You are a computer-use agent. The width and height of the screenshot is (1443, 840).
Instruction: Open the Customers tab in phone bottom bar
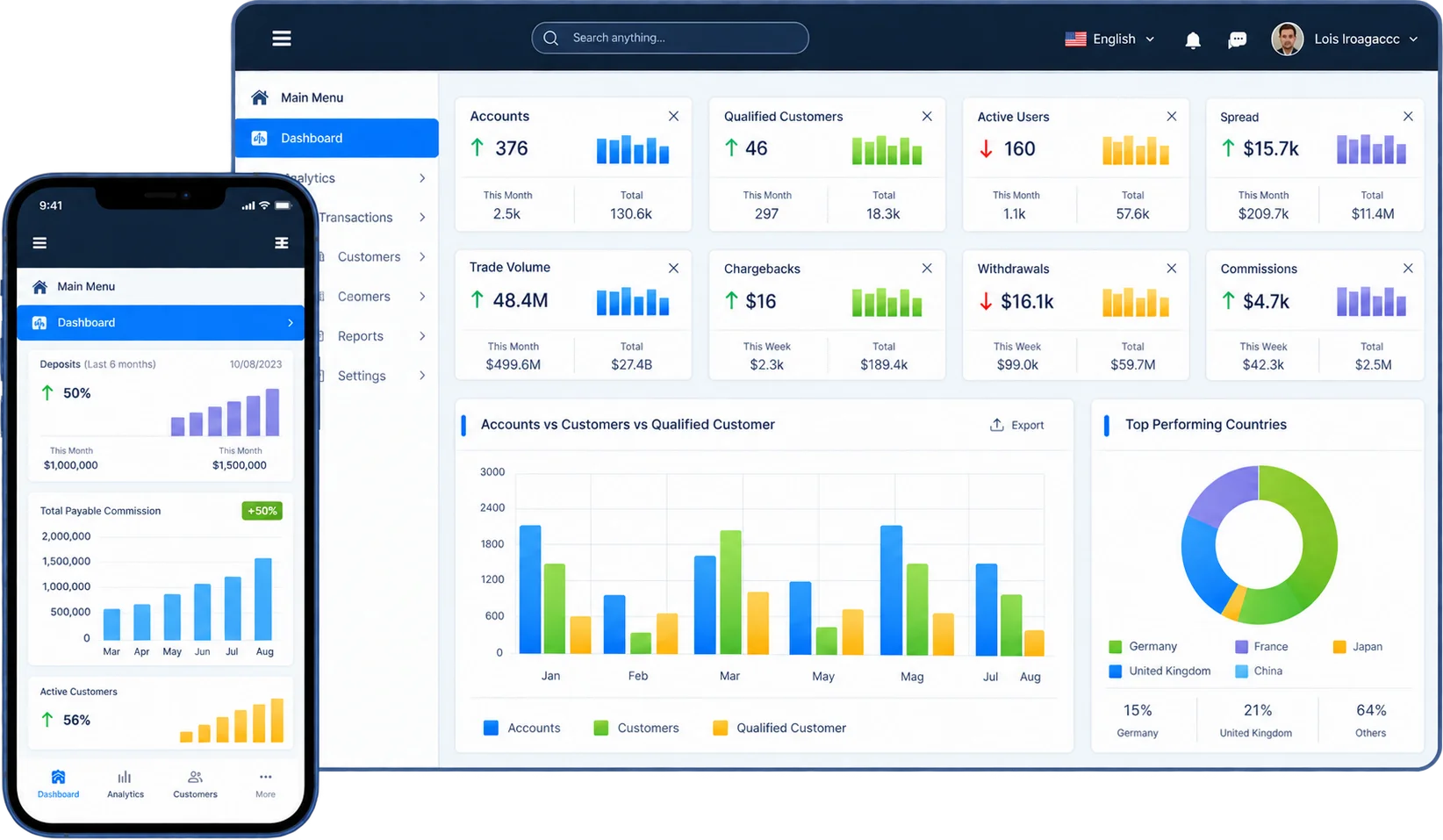click(195, 784)
